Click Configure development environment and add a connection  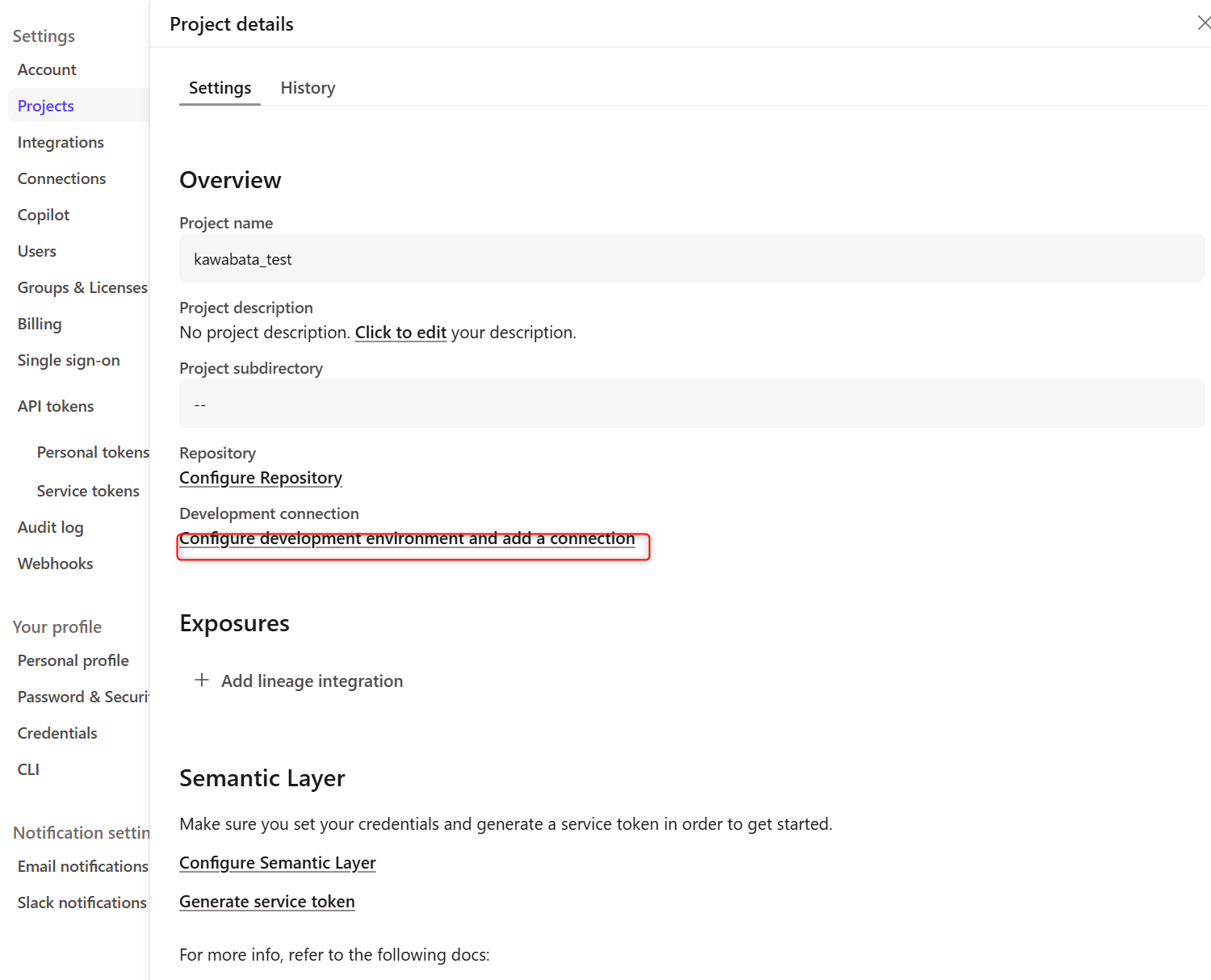click(407, 538)
